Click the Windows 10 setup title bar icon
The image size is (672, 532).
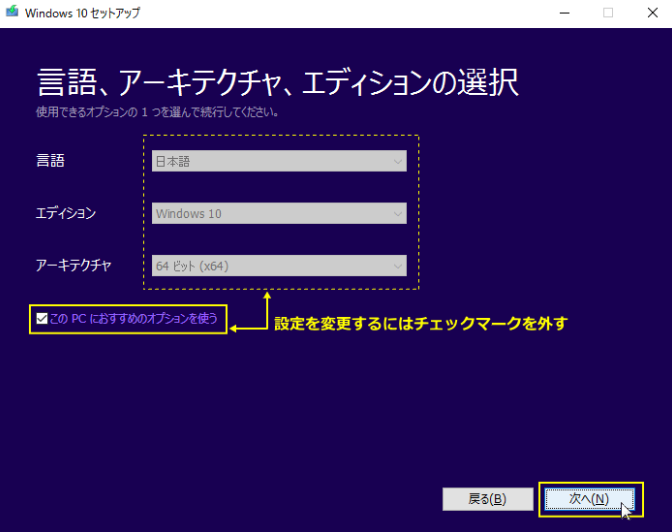pos(12,12)
